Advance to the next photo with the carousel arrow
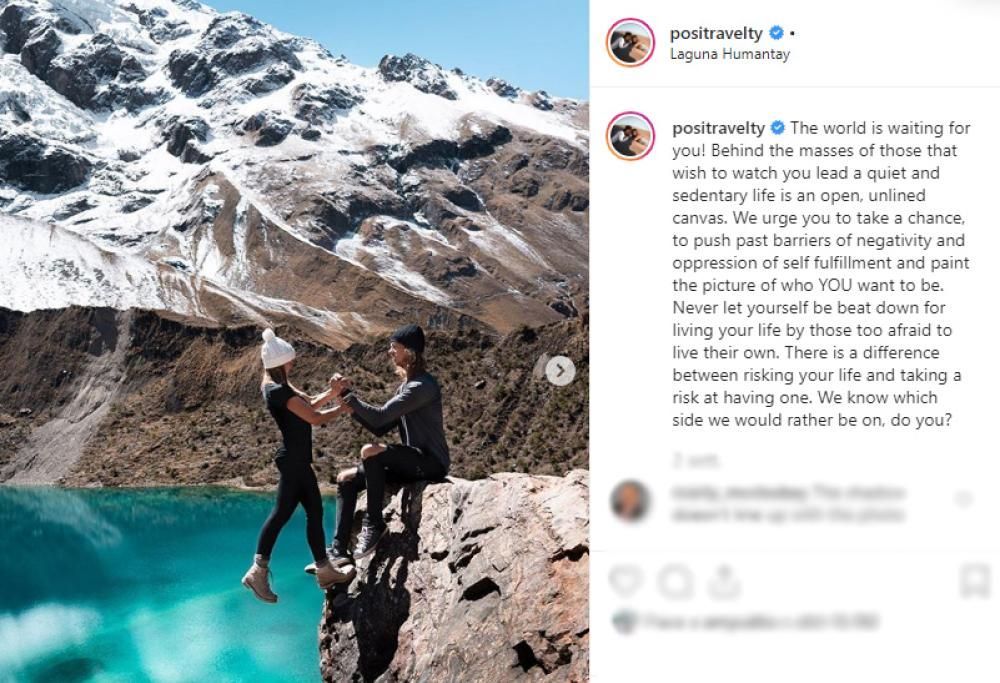 point(560,371)
